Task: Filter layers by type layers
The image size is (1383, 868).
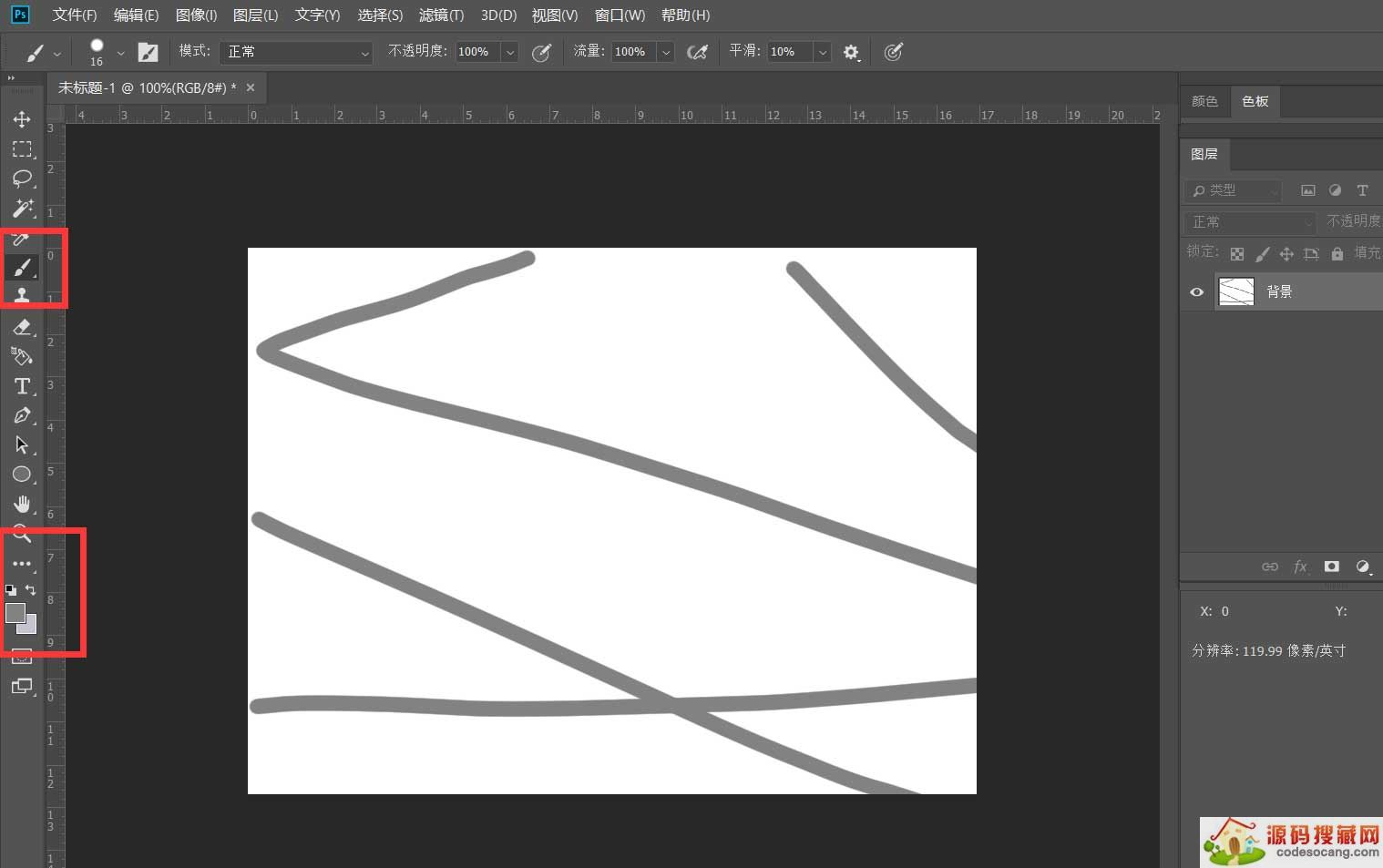Action: click(1362, 190)
